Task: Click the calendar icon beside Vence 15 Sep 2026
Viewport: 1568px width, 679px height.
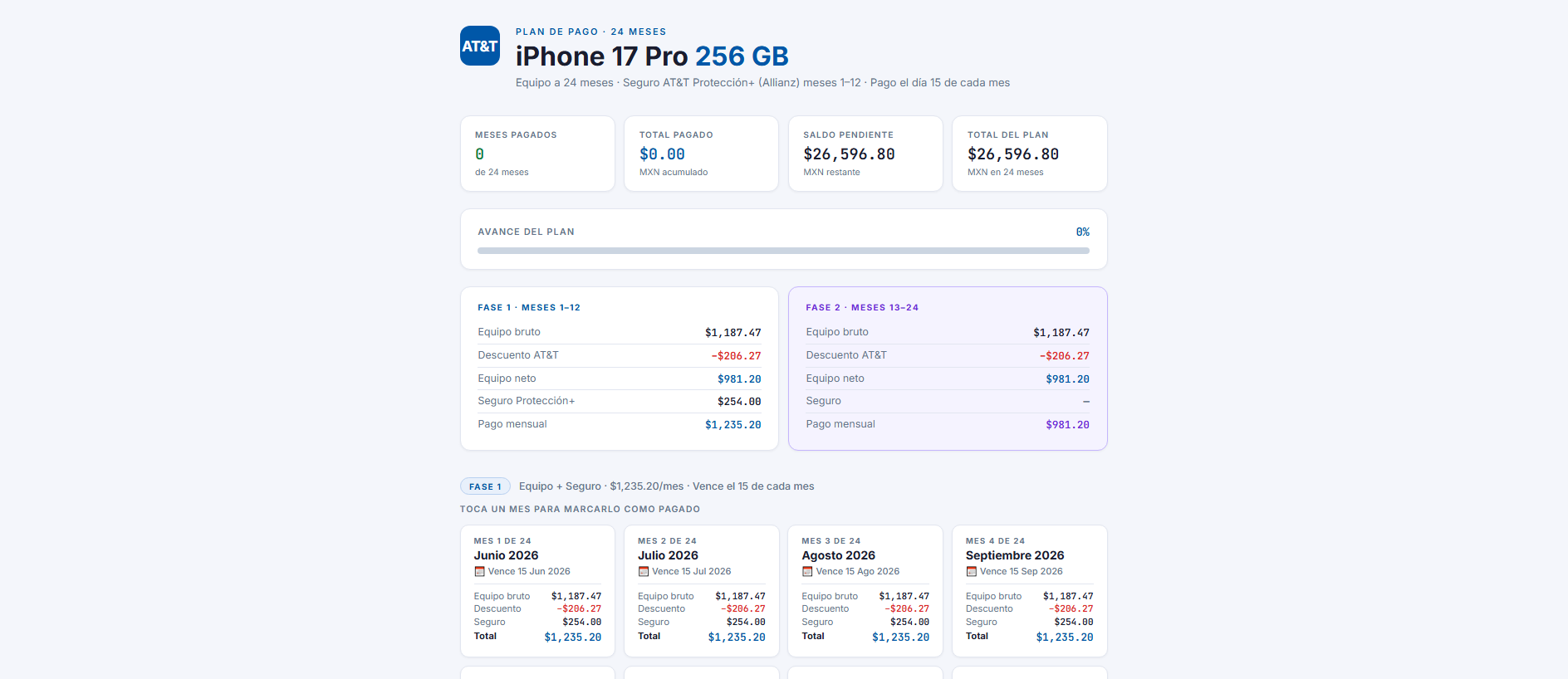Action: [971, 571]
